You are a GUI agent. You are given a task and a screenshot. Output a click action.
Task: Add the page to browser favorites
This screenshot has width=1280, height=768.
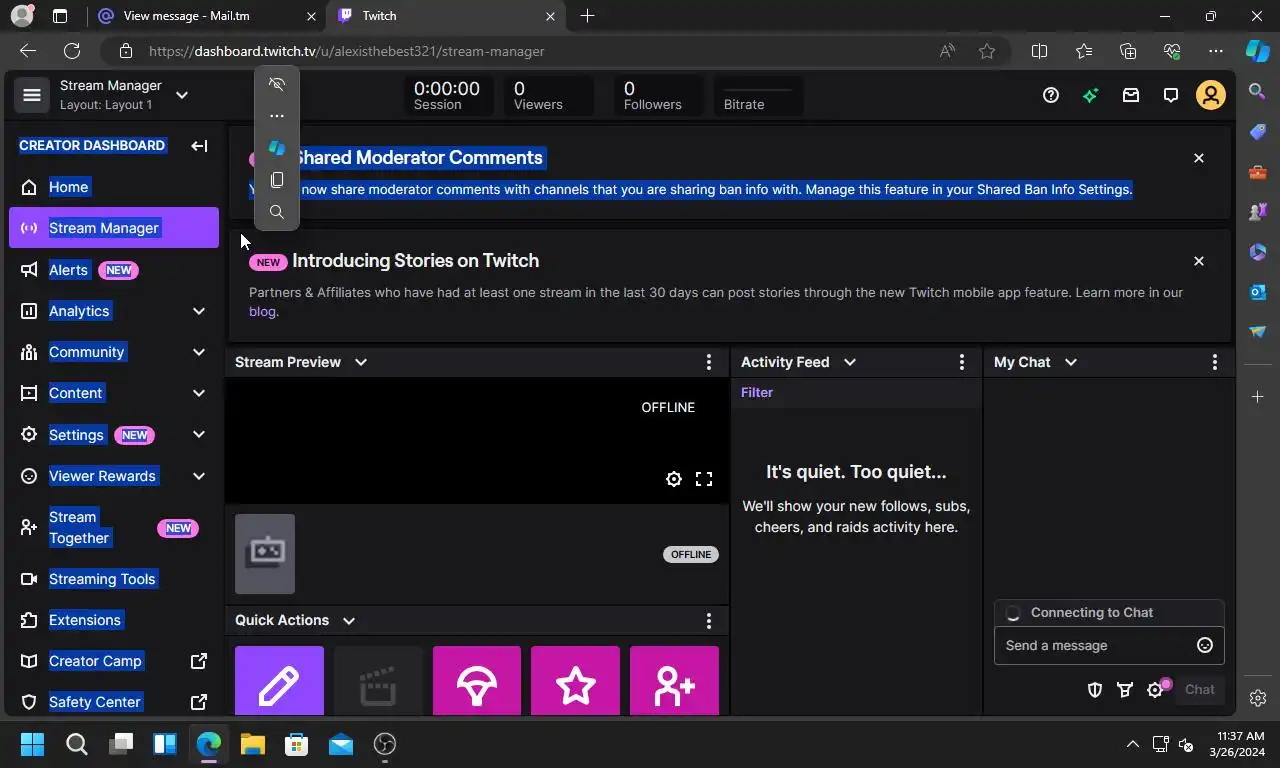(x=987, y=51)
